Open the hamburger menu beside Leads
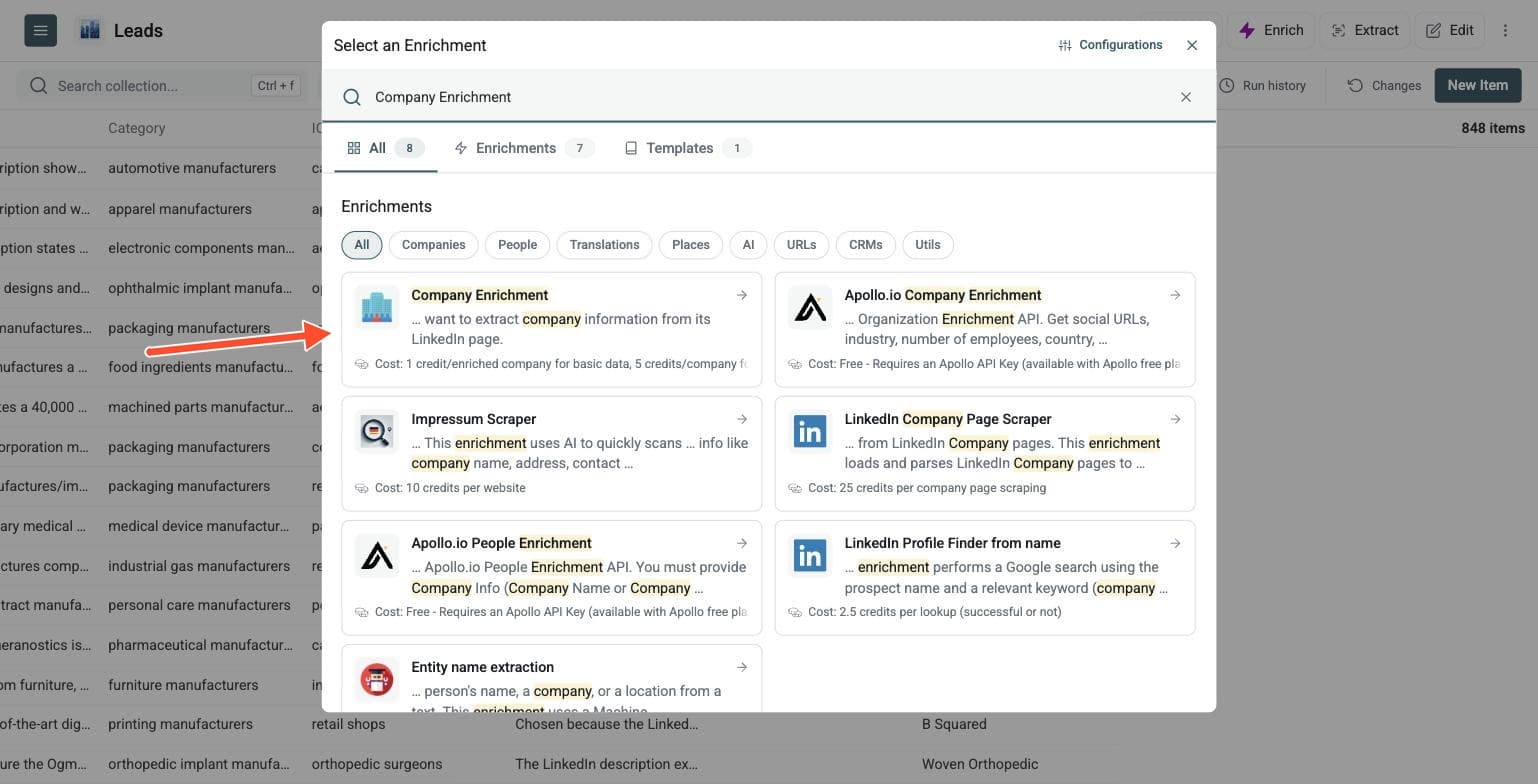 tap(40, 30)
